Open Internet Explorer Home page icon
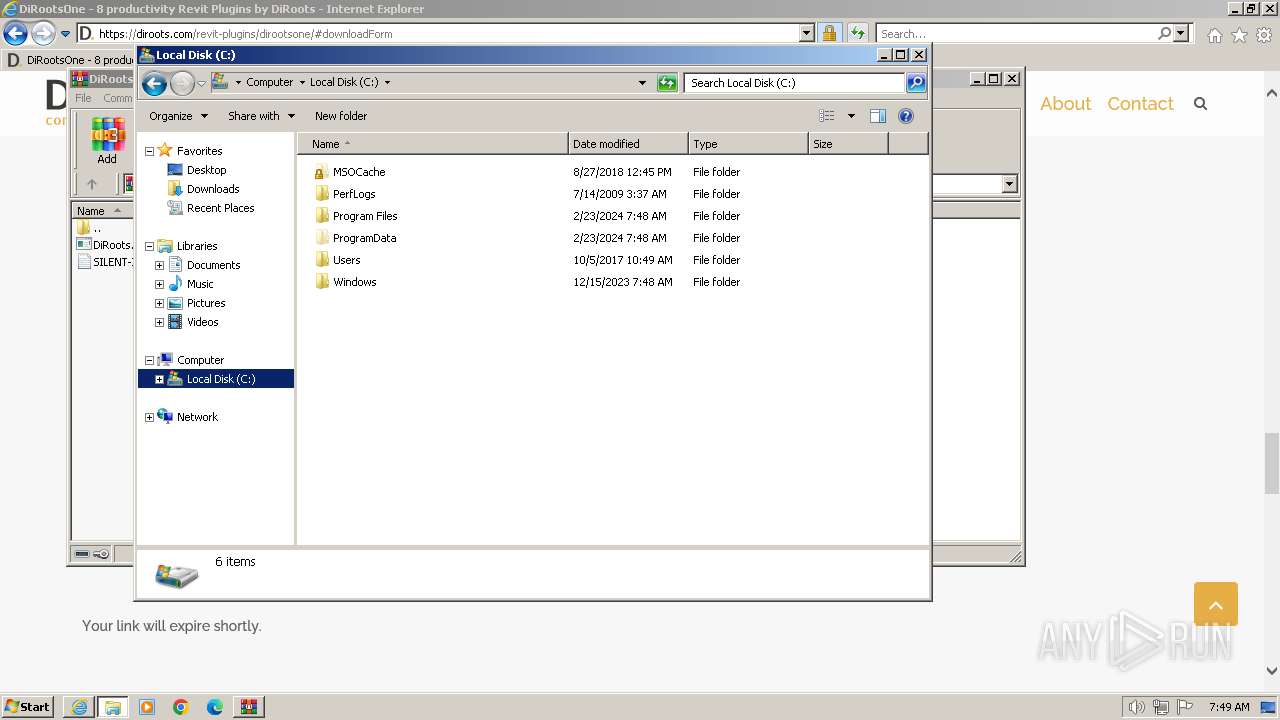Screen dimensions: 1280x720 coord(1214,35)
